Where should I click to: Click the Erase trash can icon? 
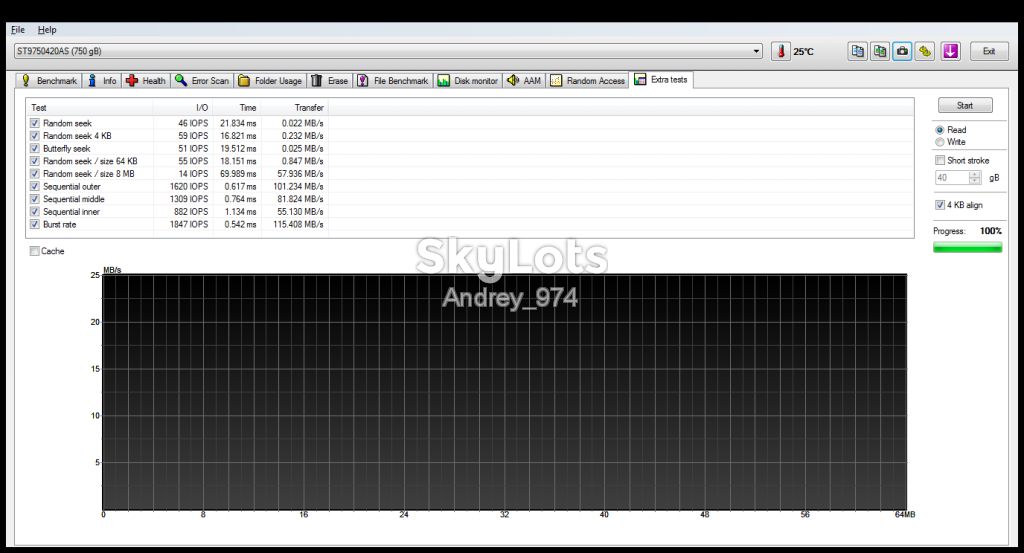pyautogui.click(x=317, y=80)
